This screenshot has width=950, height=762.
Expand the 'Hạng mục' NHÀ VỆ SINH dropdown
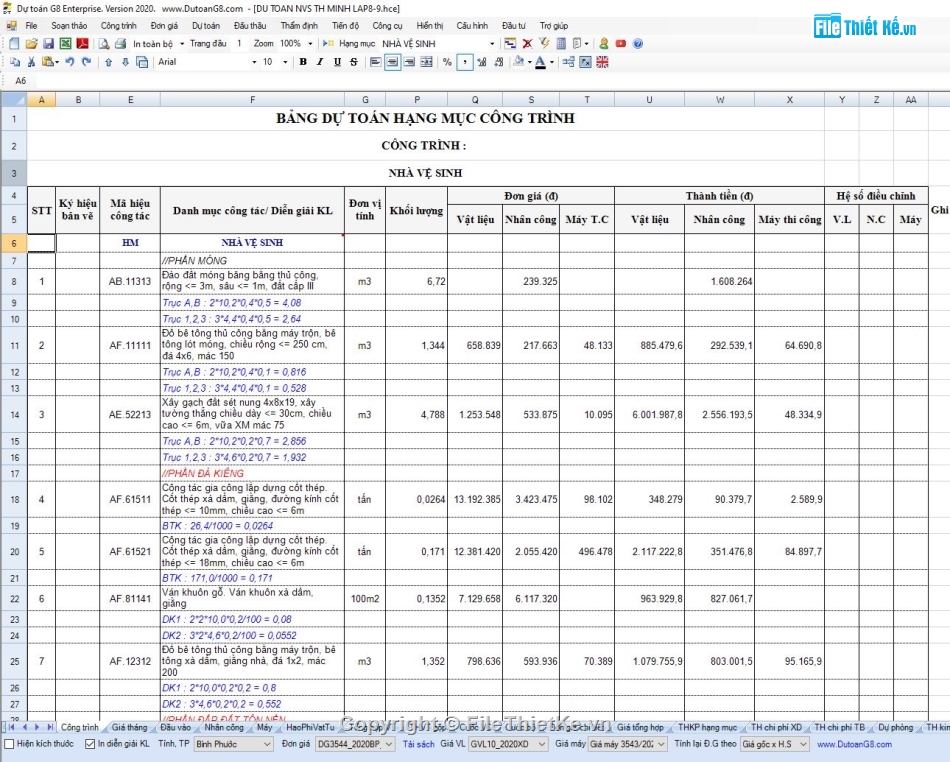[492, 44]
